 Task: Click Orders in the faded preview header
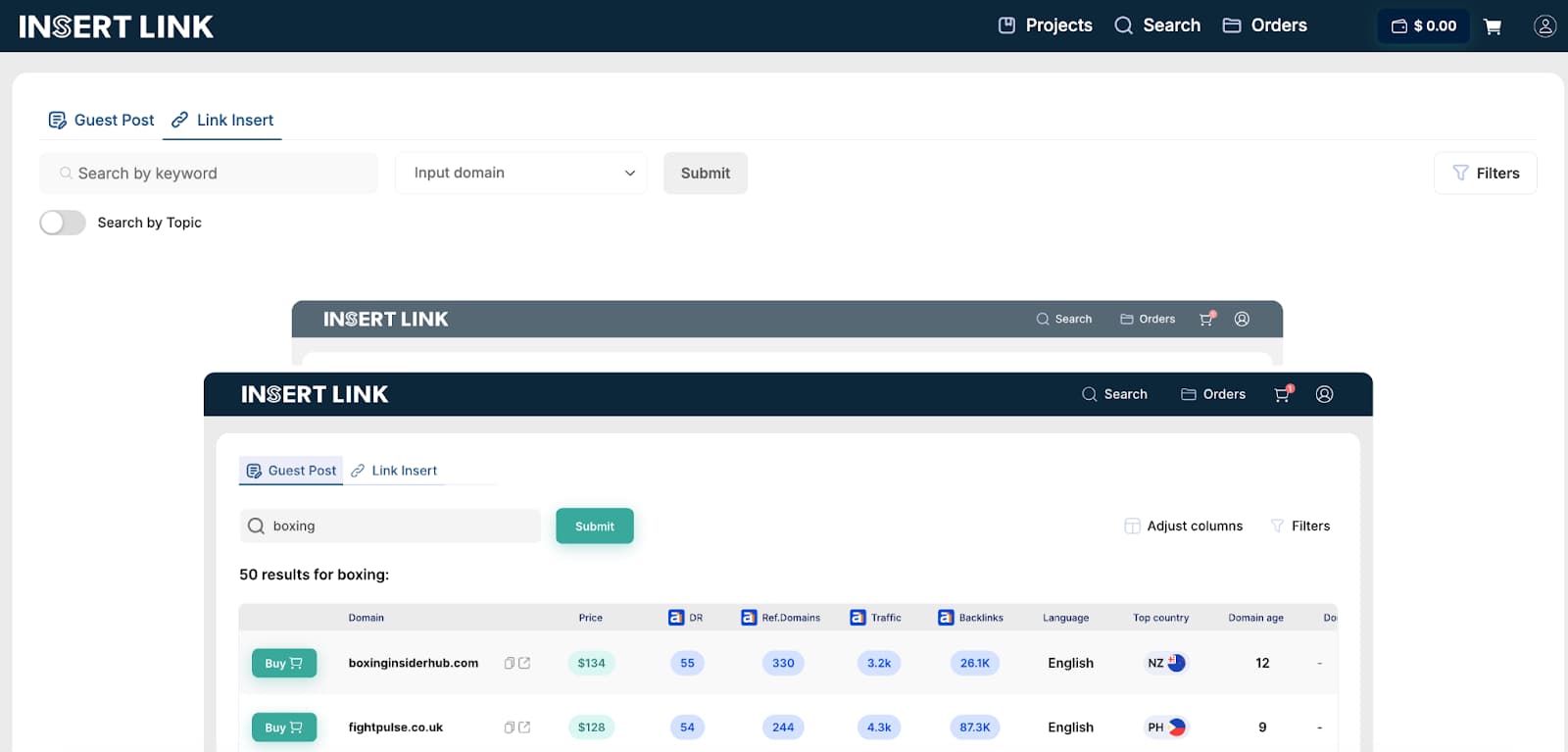pyautogui.click(x=1148, y=319)
